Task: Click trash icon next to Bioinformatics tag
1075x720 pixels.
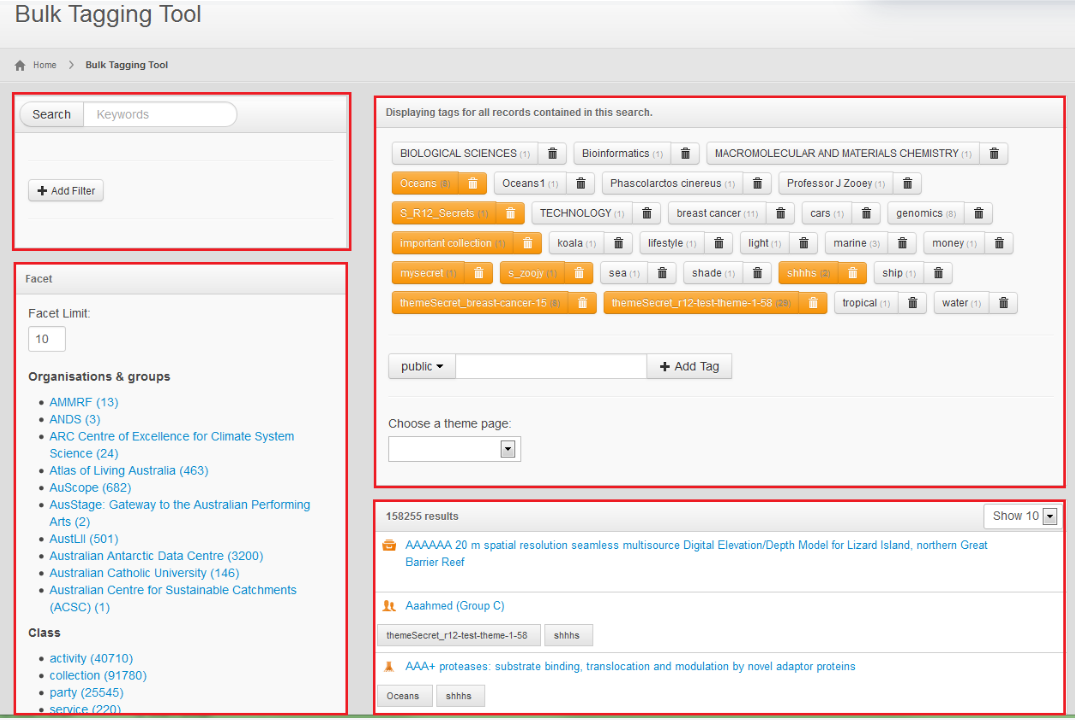Action: [x=685, y=154]
